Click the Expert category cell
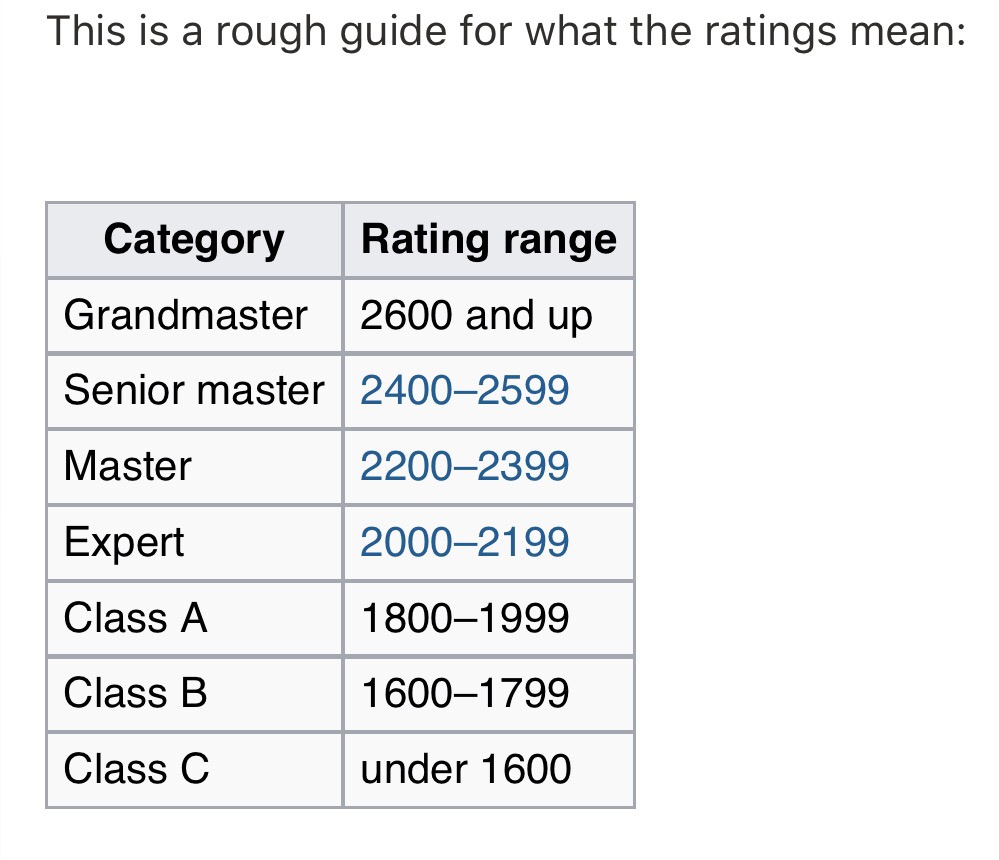Viewport: 999px width, 860px height. point(124,543)
